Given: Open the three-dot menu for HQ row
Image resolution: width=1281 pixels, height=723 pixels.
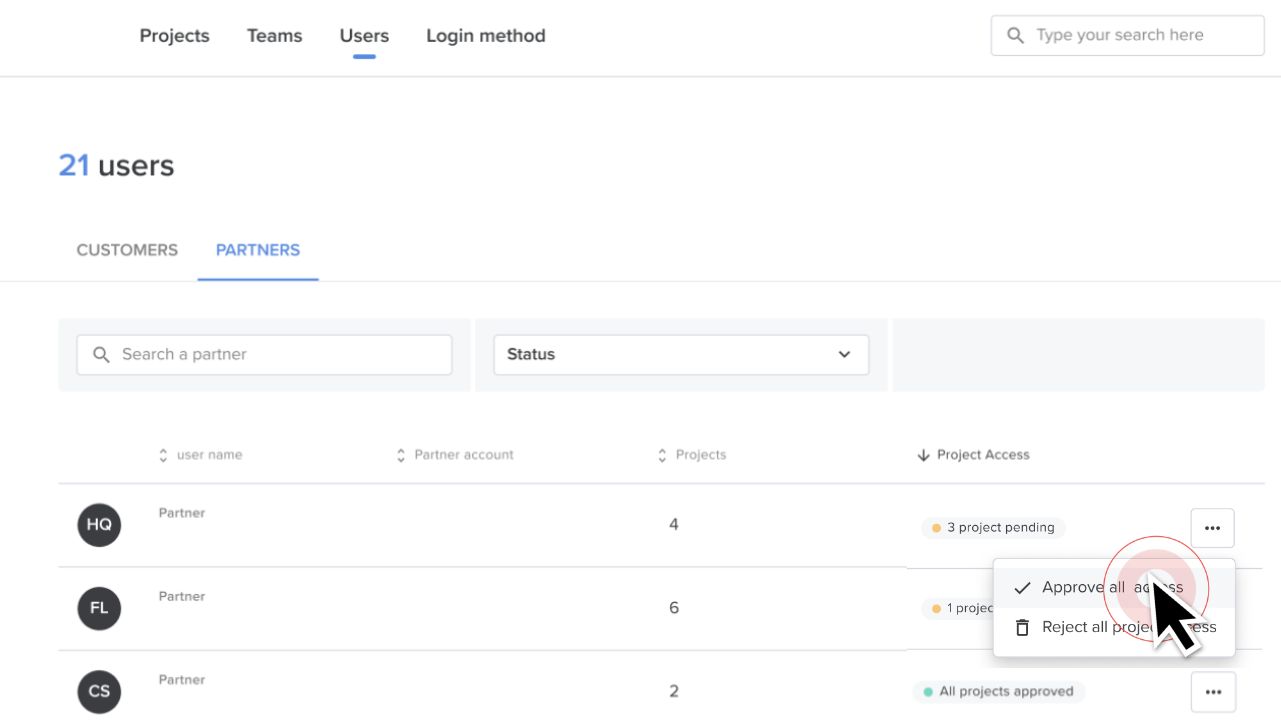Looking at the screenshot, I should pyautogui.click(x=1212, y=528).
